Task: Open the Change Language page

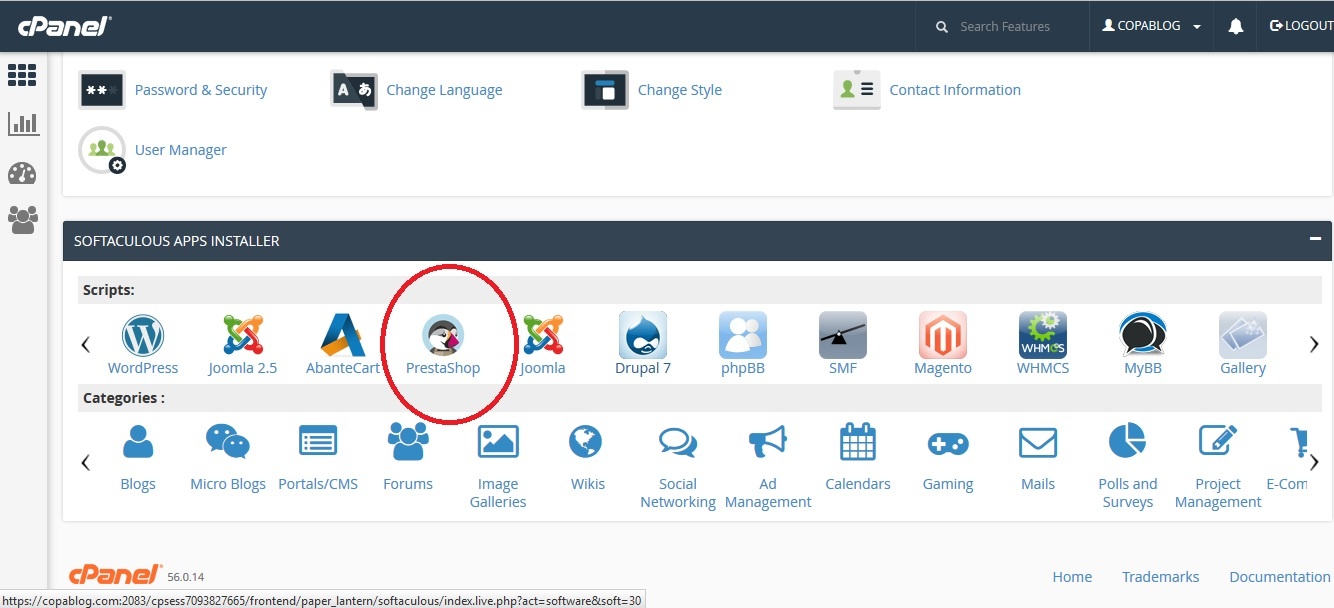Action: pyautogui.click(x=444, y=90)
